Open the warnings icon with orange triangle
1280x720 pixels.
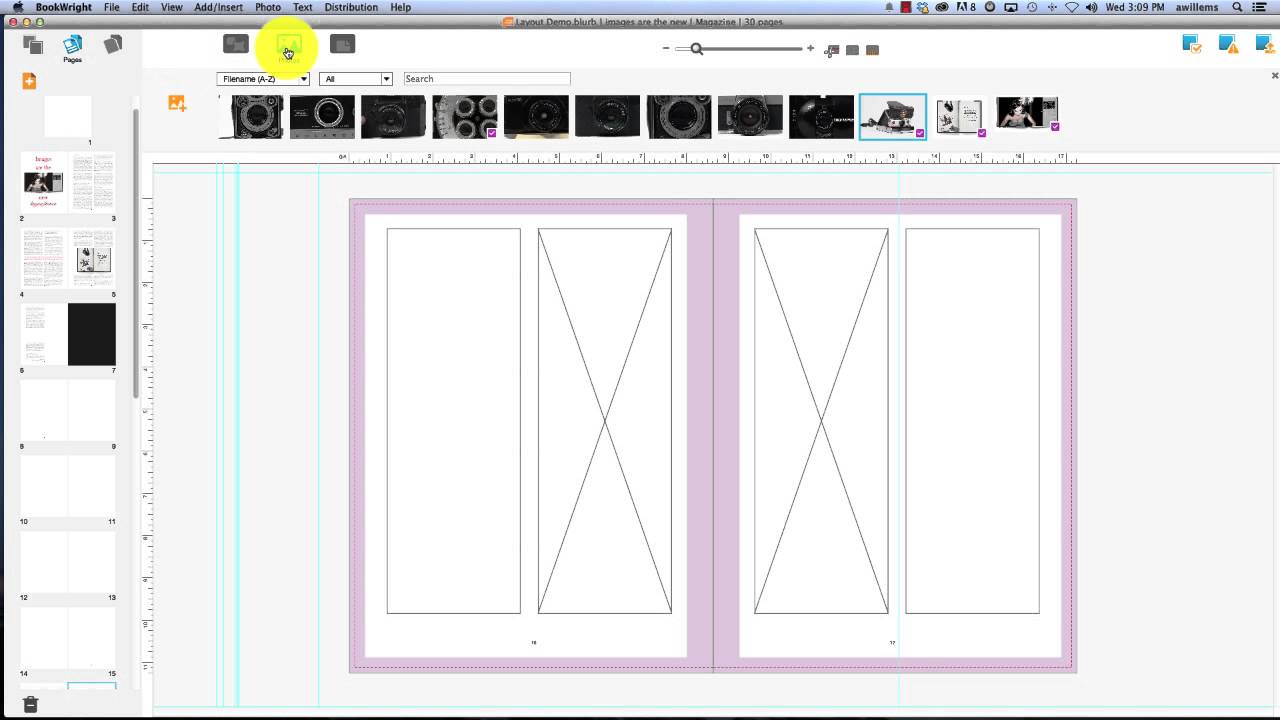point(1229,43)
